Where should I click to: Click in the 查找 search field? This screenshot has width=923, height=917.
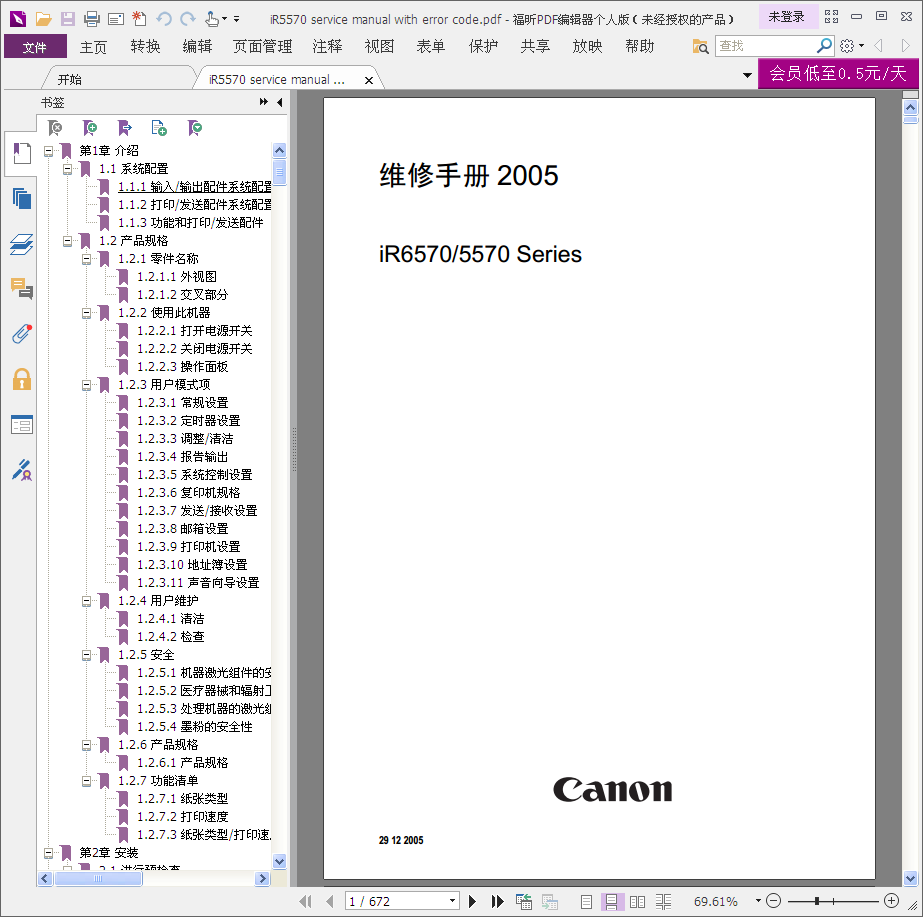coord(765,45)
